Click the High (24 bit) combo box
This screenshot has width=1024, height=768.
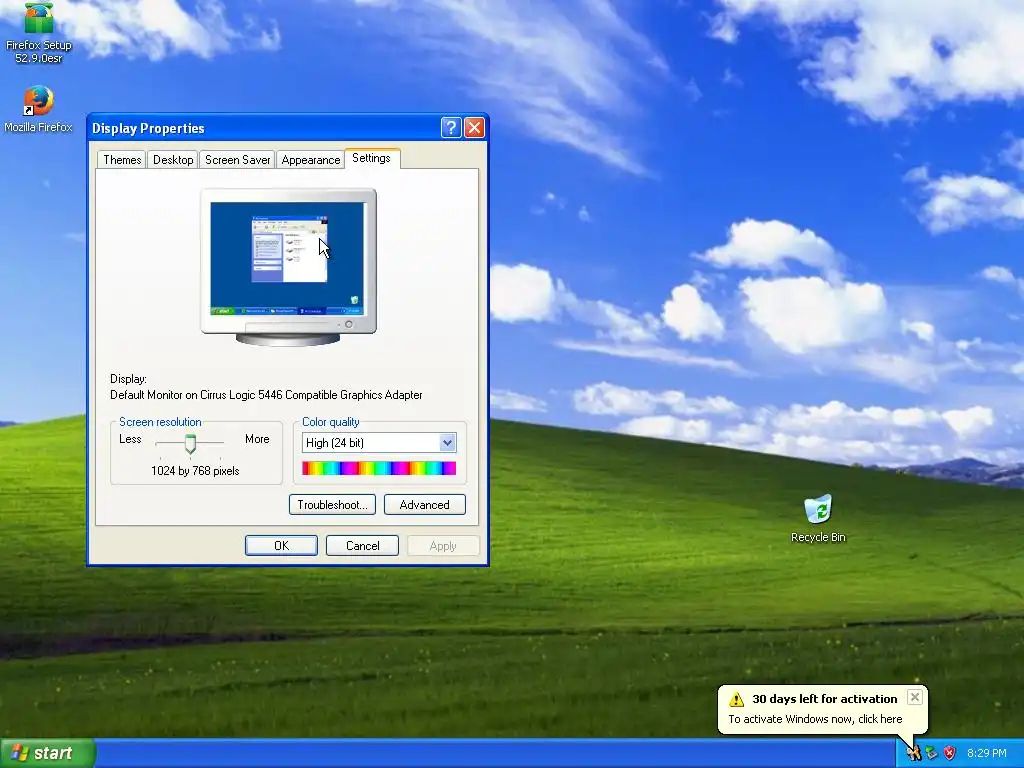pos(379,443)
